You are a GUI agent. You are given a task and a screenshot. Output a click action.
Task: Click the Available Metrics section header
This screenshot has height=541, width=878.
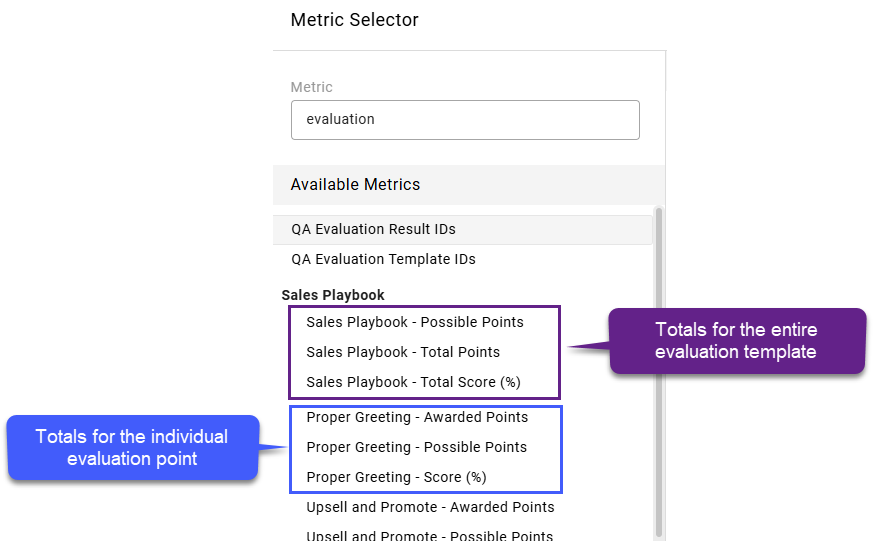pyautogui.click(x=469, y=185)
